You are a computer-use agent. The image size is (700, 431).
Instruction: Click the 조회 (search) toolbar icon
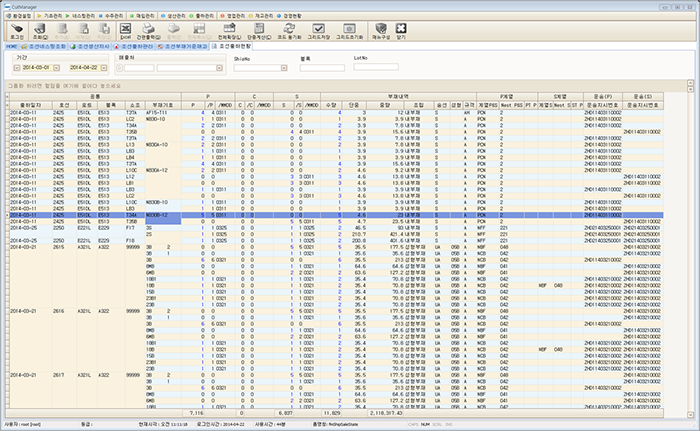click(x=40, y=29)
